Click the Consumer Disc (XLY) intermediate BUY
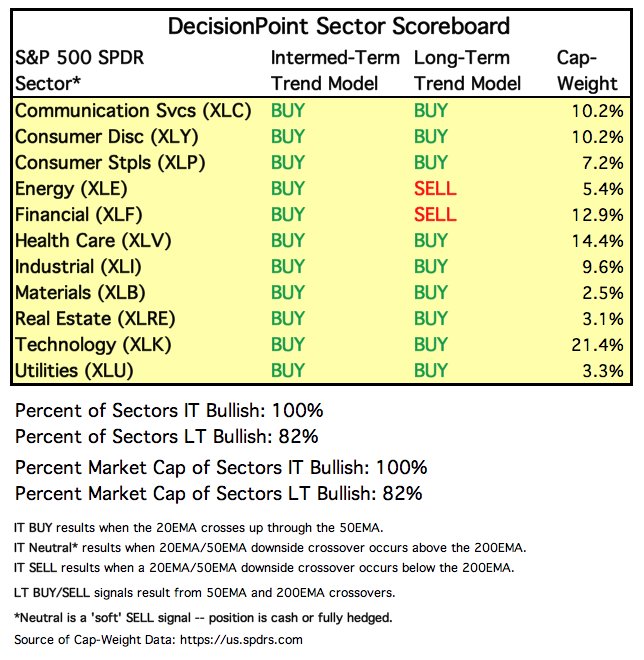Screen dimensions: 644x660 coord(287,136)
